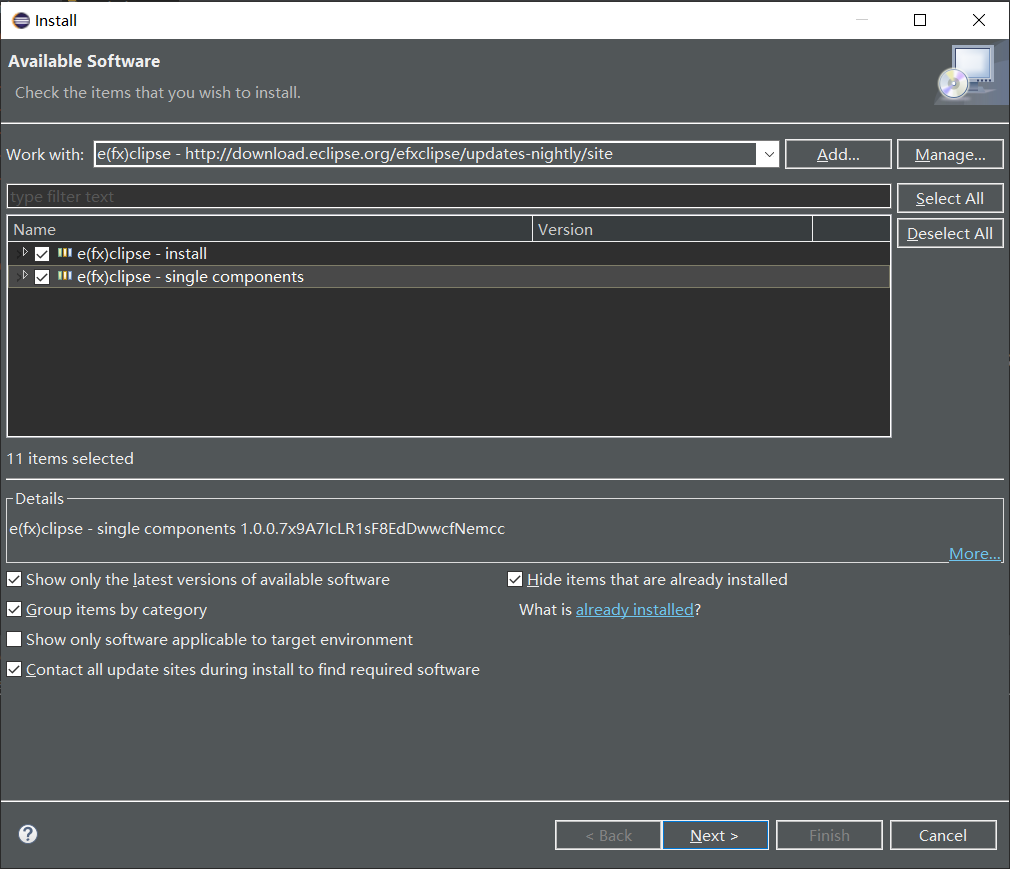
Task: Close the Install window with X
Action: click(x=978, y=20)
